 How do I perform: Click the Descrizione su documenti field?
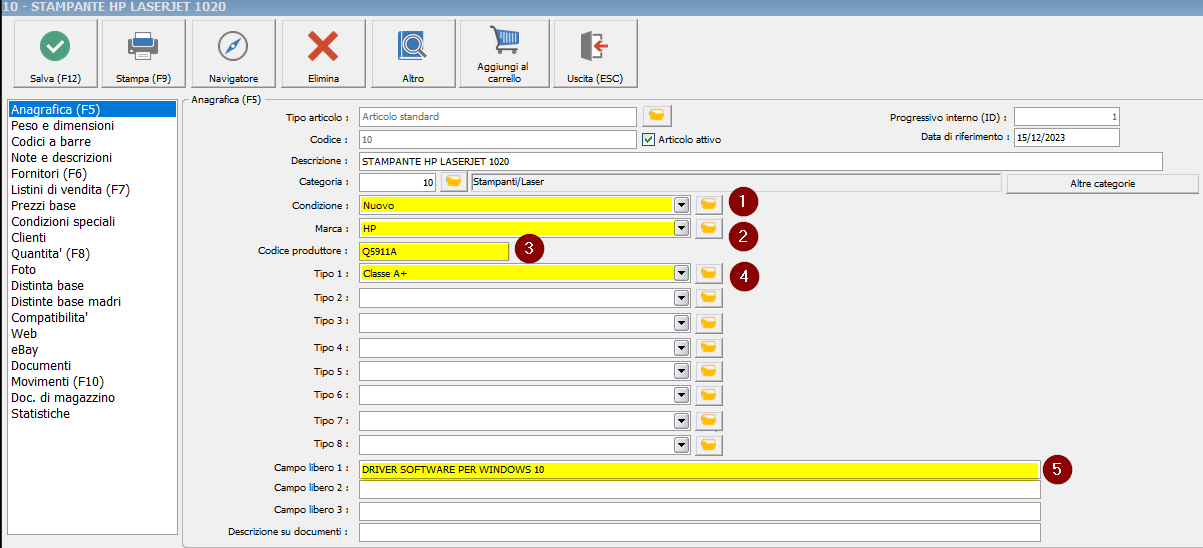(x=699, y=532)
